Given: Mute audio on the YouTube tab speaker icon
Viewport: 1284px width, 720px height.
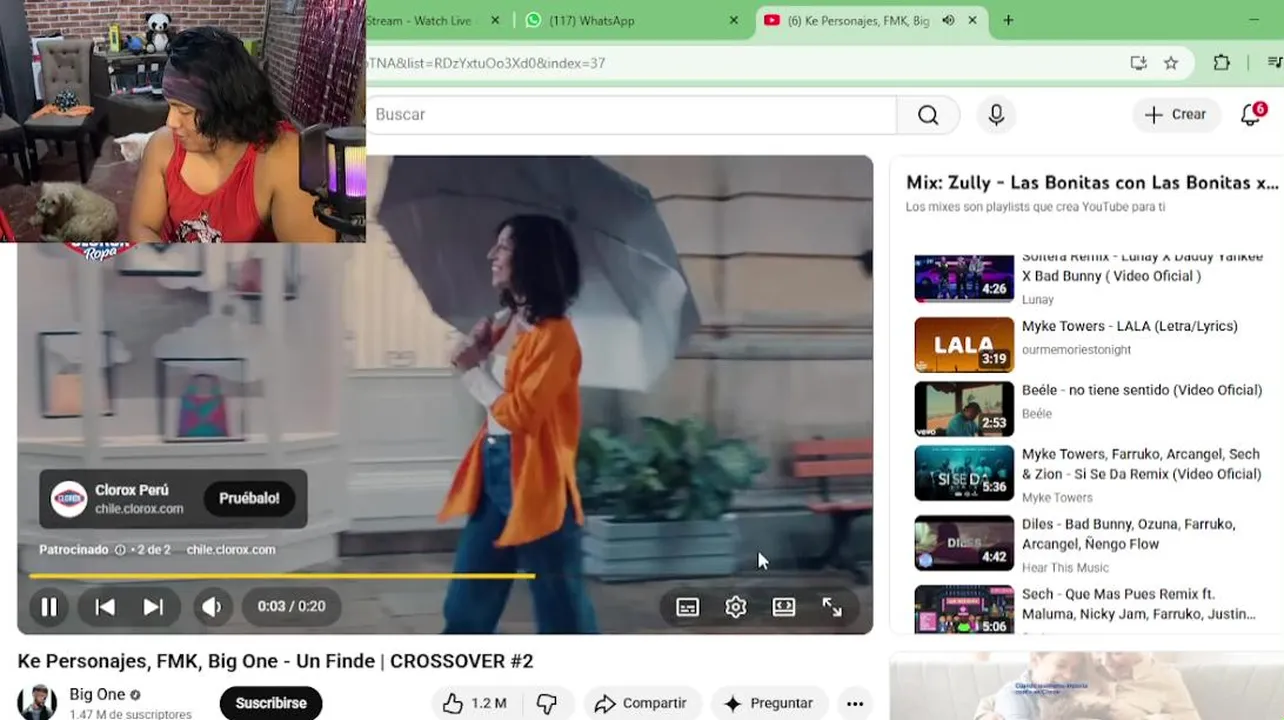Looking at the screenshot, I should tap(948, 20).
